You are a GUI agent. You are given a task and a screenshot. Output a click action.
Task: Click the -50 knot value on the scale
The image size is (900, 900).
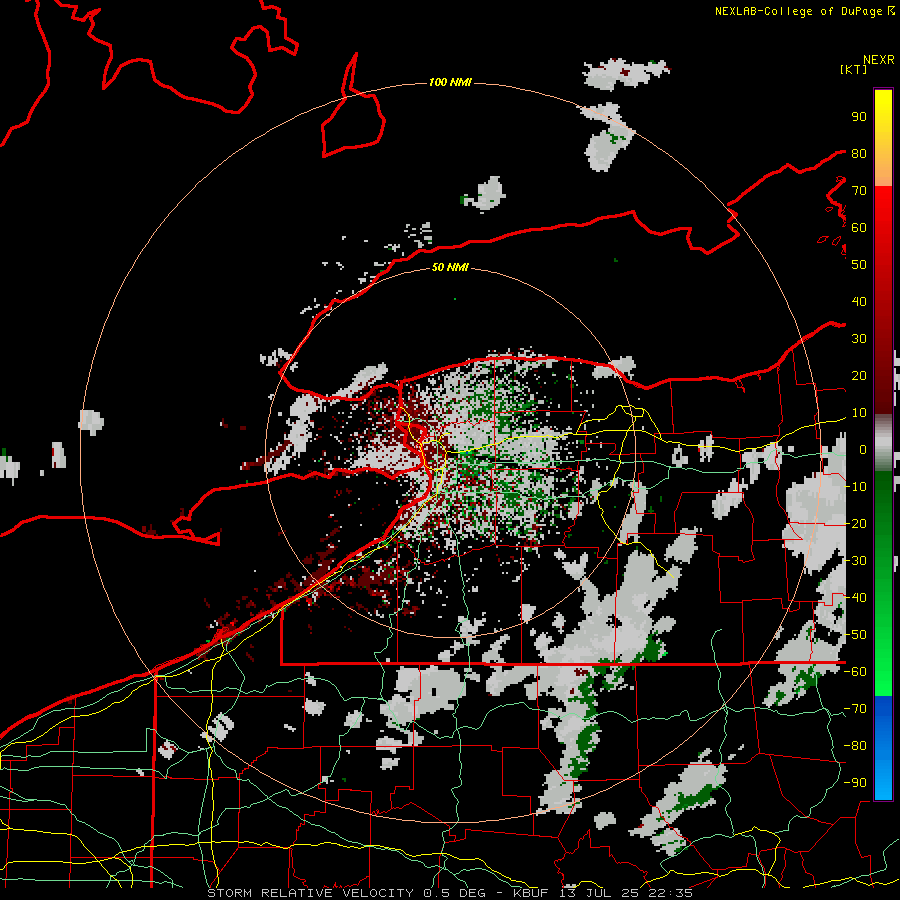855,635
